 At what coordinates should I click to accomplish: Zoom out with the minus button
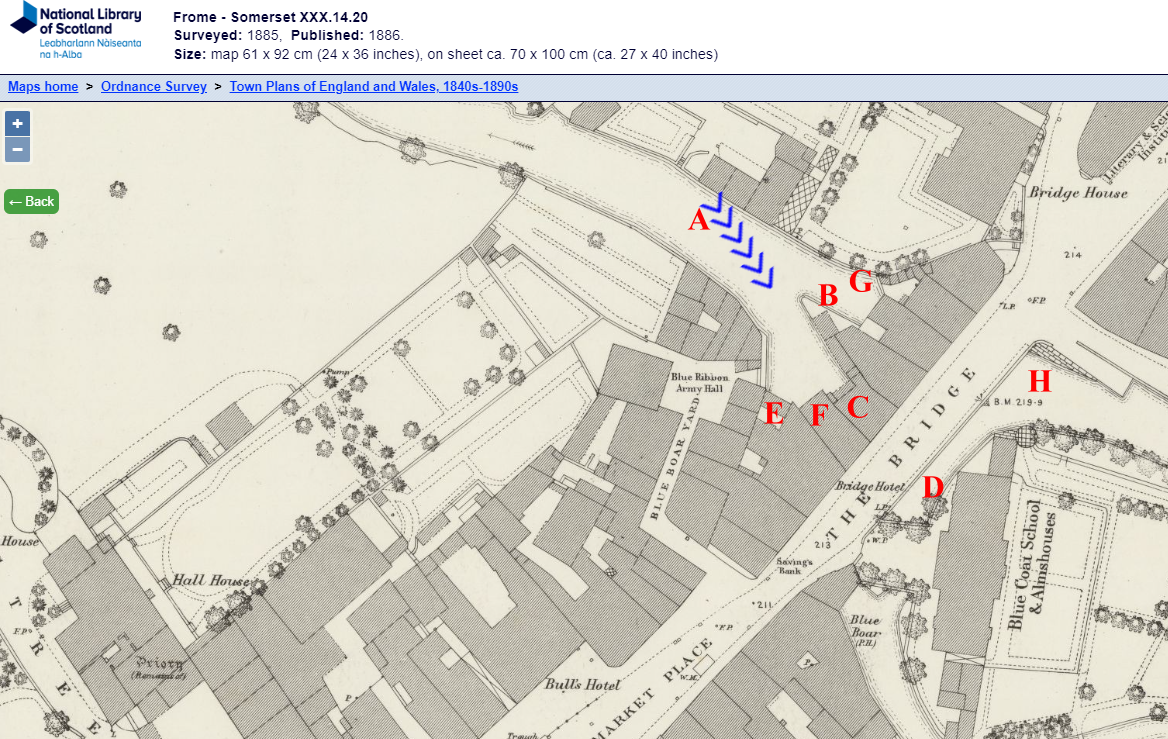[x=17, y=150]
